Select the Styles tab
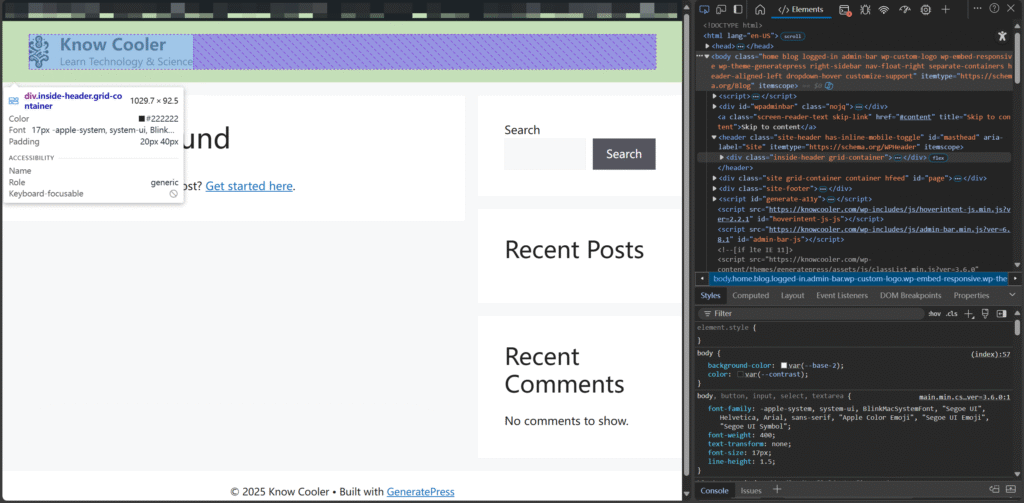Image resolution: width=1024 pixels, height=503 pixels. point(710,295)
